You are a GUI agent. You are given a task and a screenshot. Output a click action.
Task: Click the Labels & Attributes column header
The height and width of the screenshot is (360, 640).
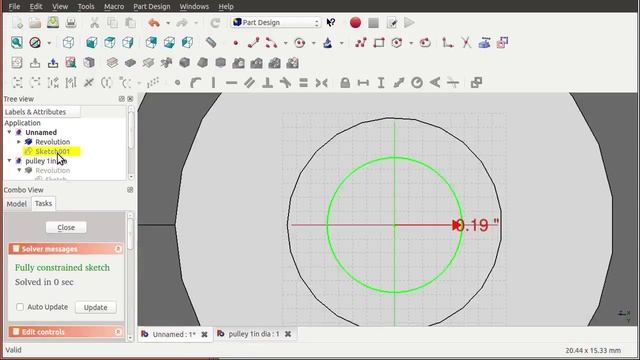[x=42, y=112]
